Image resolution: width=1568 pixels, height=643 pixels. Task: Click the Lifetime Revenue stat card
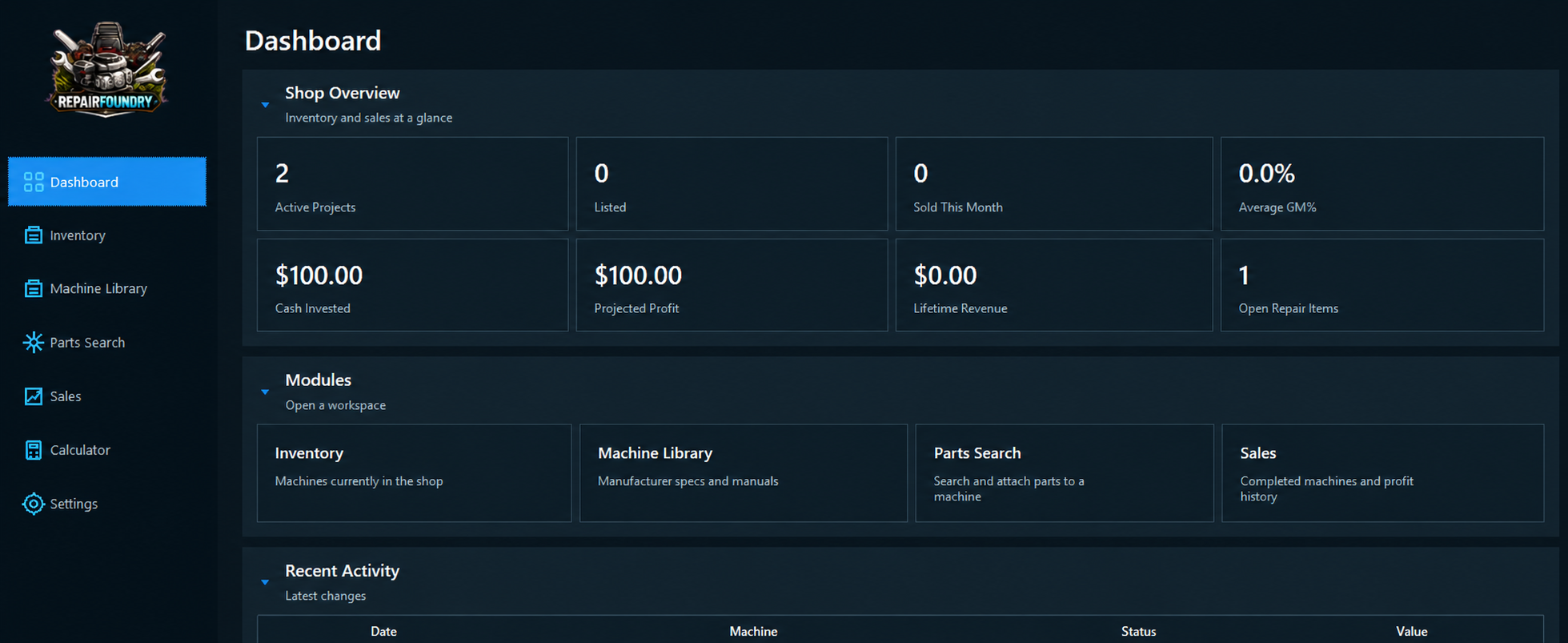click(x=1054, y=285)
